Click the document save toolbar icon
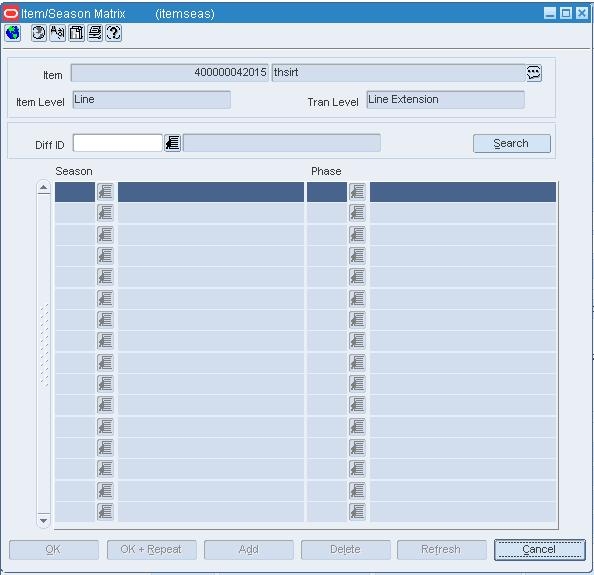Viewport: 594px width, 575px height. [x=77, y=33]
